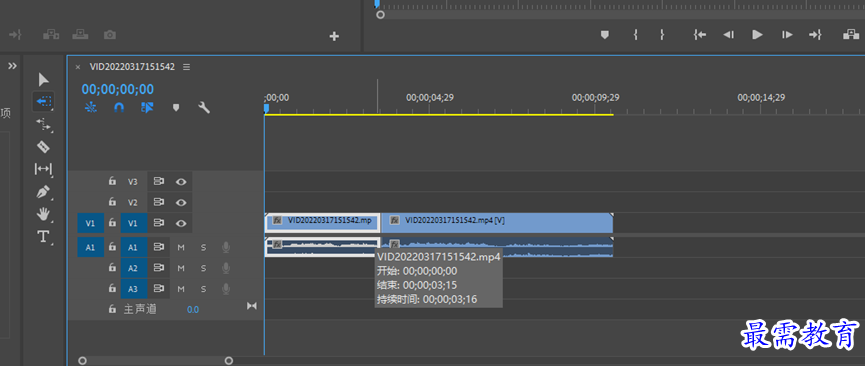Enable voice-over record on A2
The height and width of the screenshot is (366, 865).
(x=226, y=268)
